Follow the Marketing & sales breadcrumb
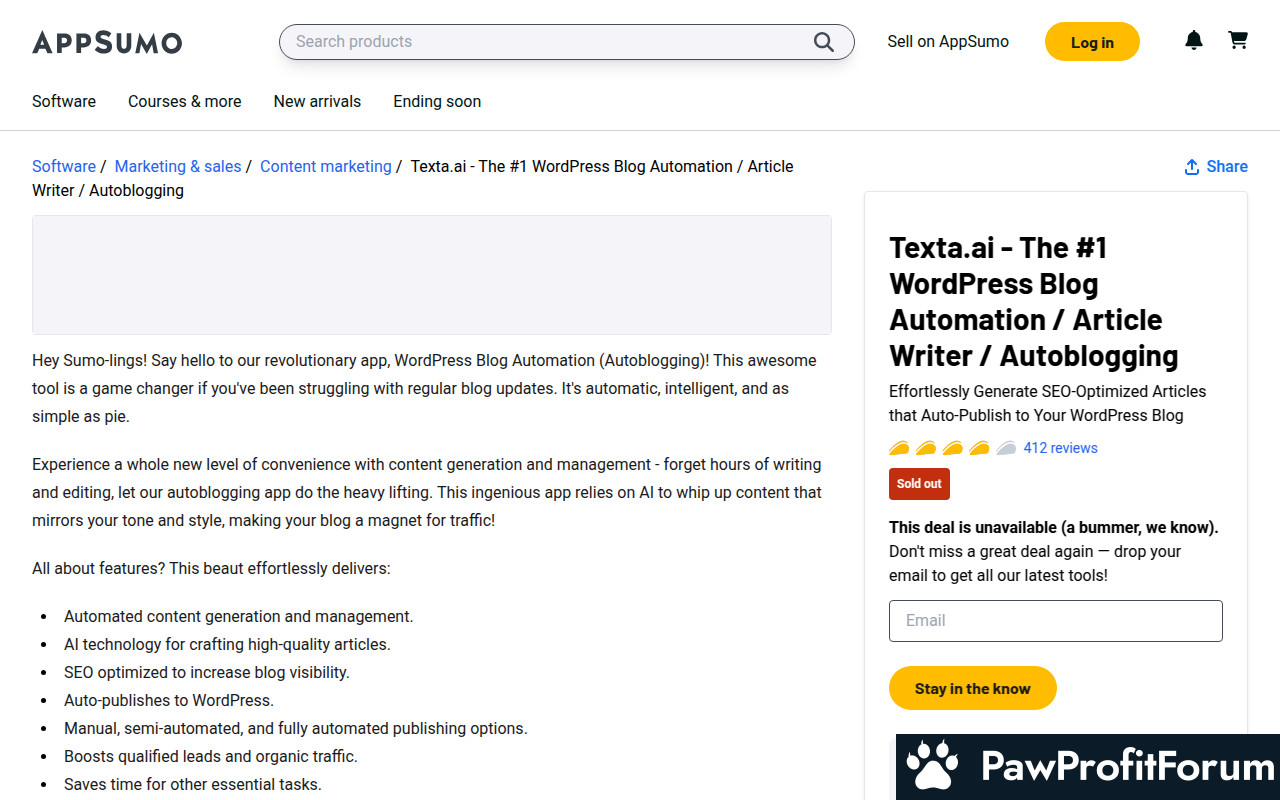1280x800 pixels. pyautogui.click(x=178, y=167)
